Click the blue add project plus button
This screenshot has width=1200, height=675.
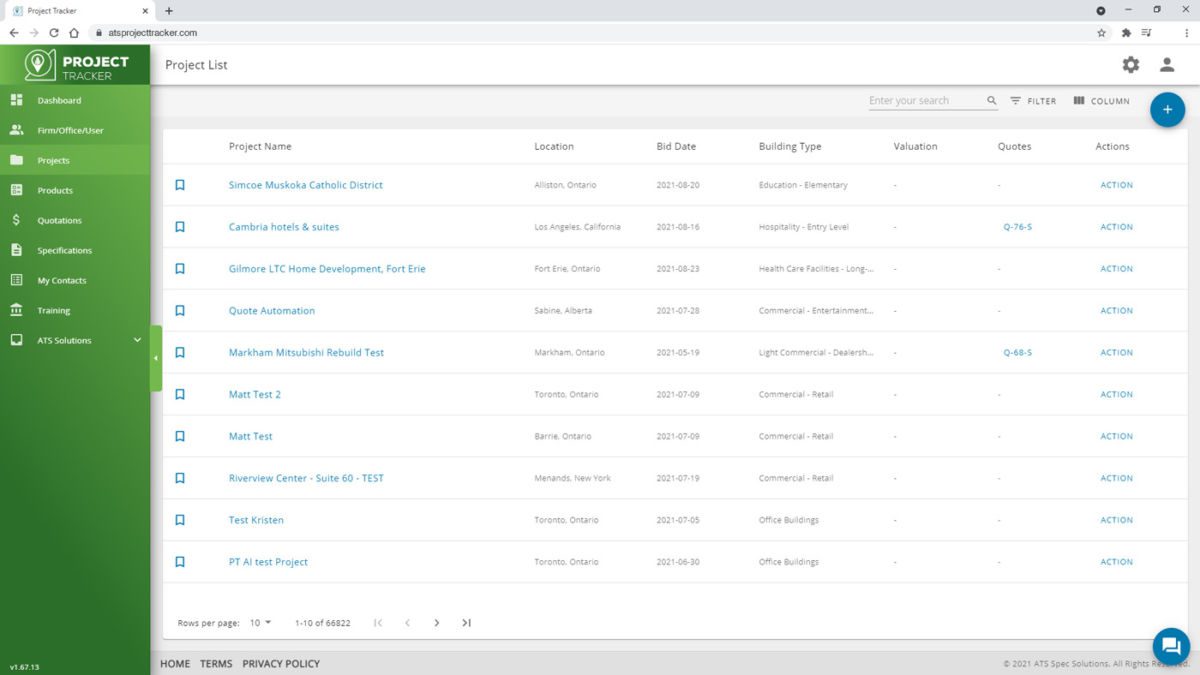(x=1167, y=109)
